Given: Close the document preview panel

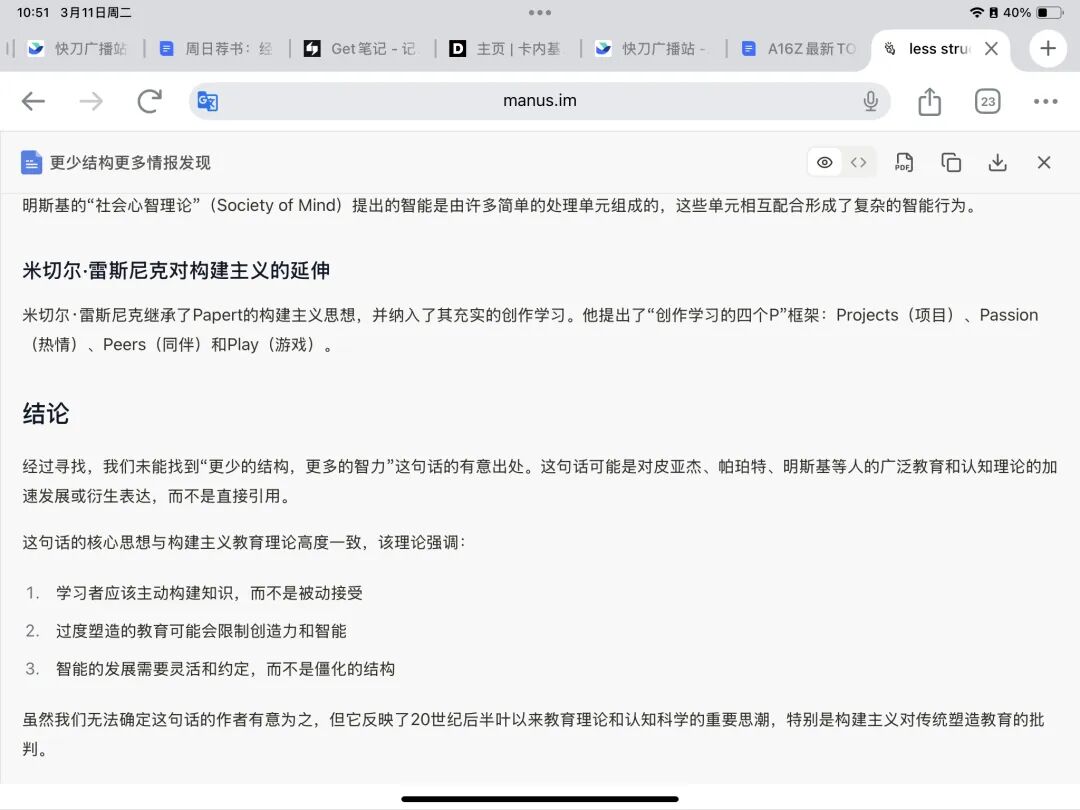Looking at the screenshot, I should coord(1044,163).
